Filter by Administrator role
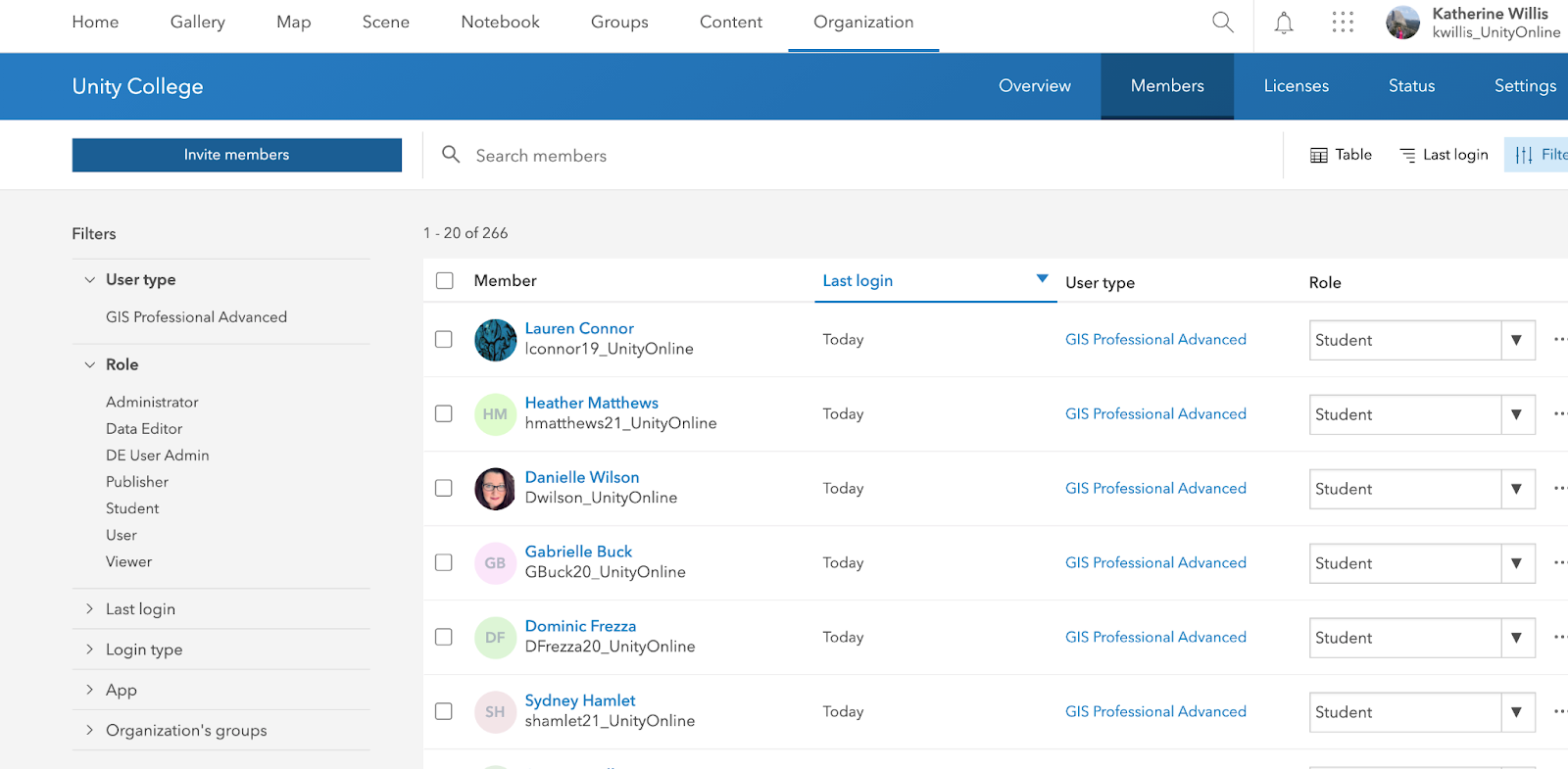Image resolution: width=1568 pixels, height=769 pixels. click(x=152, y=402)
